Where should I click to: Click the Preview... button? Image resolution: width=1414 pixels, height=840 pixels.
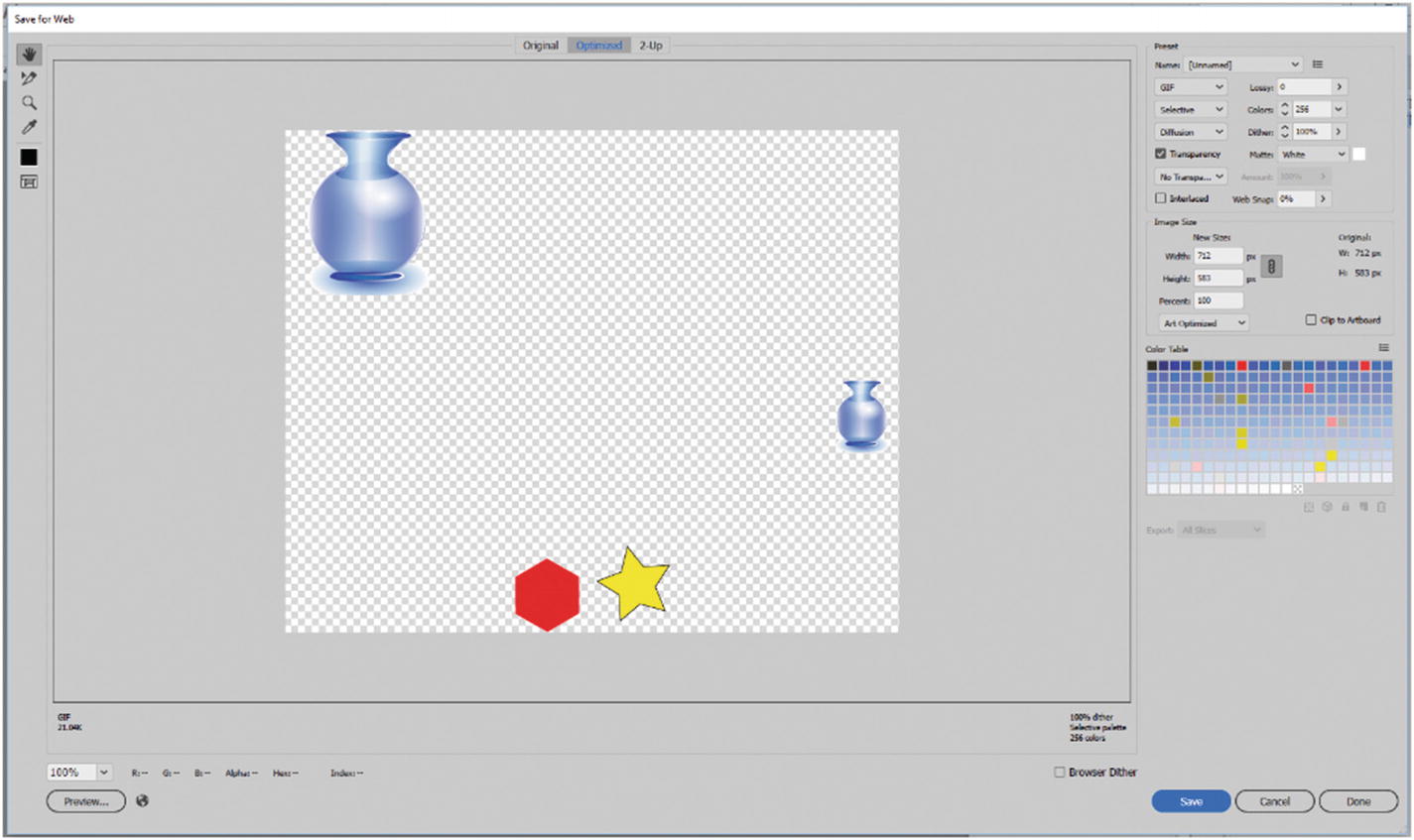[86, 801]
